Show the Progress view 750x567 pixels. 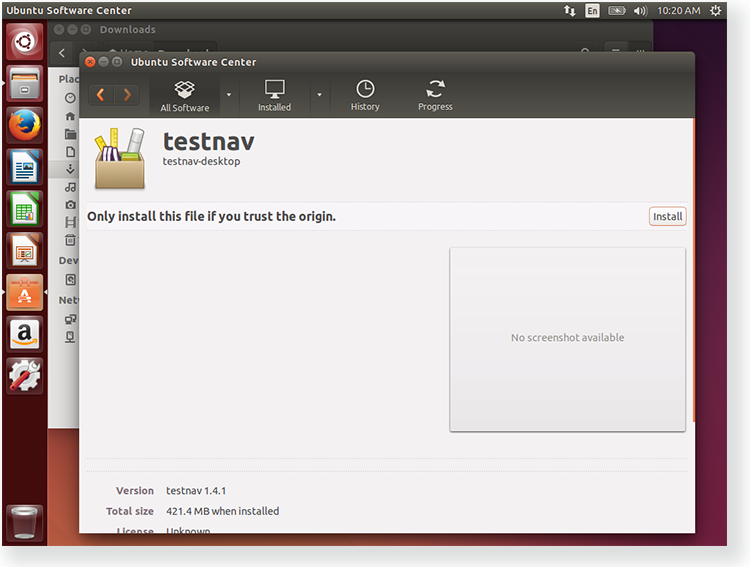[435, 95]
